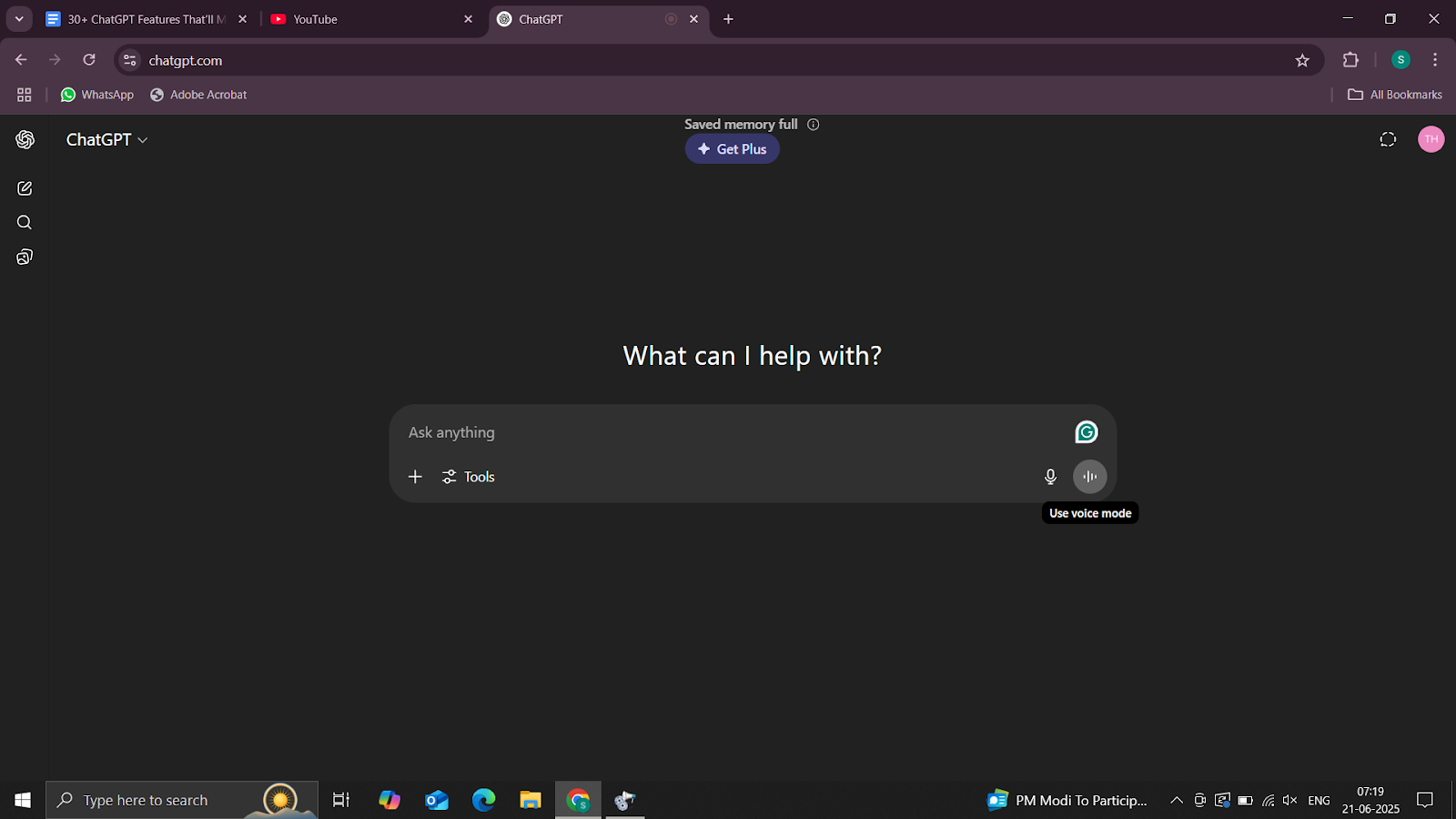Open search chats magnifier icon
The width and height of the screenshot is (1456, 819).
(x=25, y=223)
